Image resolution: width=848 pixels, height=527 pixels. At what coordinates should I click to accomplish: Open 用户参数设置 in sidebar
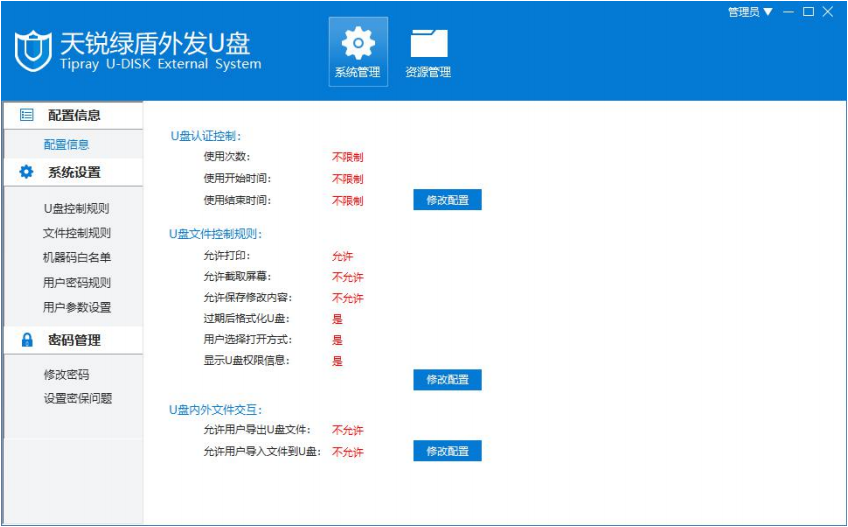(x=77, y=307)
